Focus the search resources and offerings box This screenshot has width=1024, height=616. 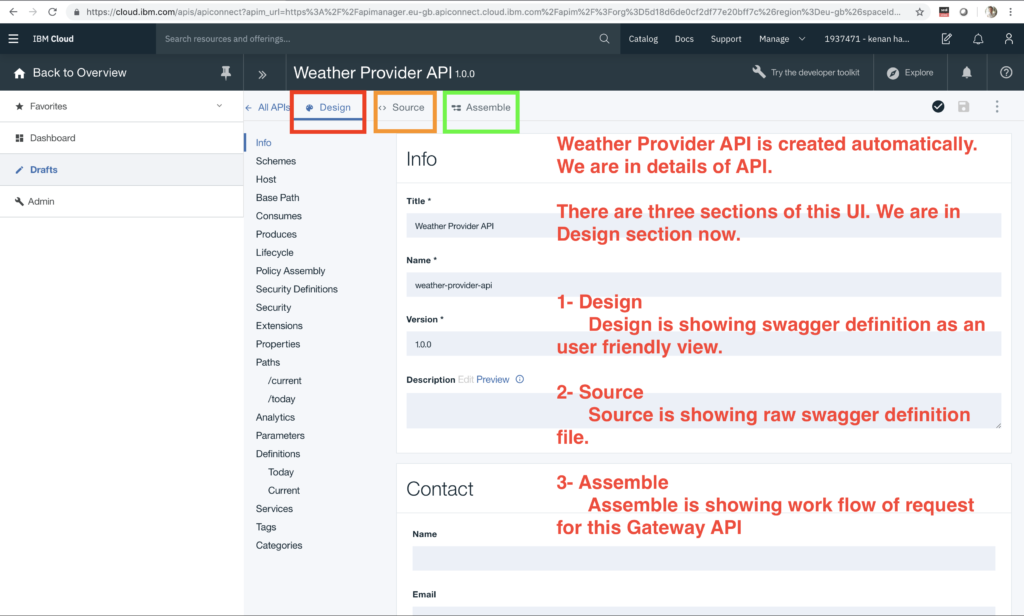click(x=379, y=39)
